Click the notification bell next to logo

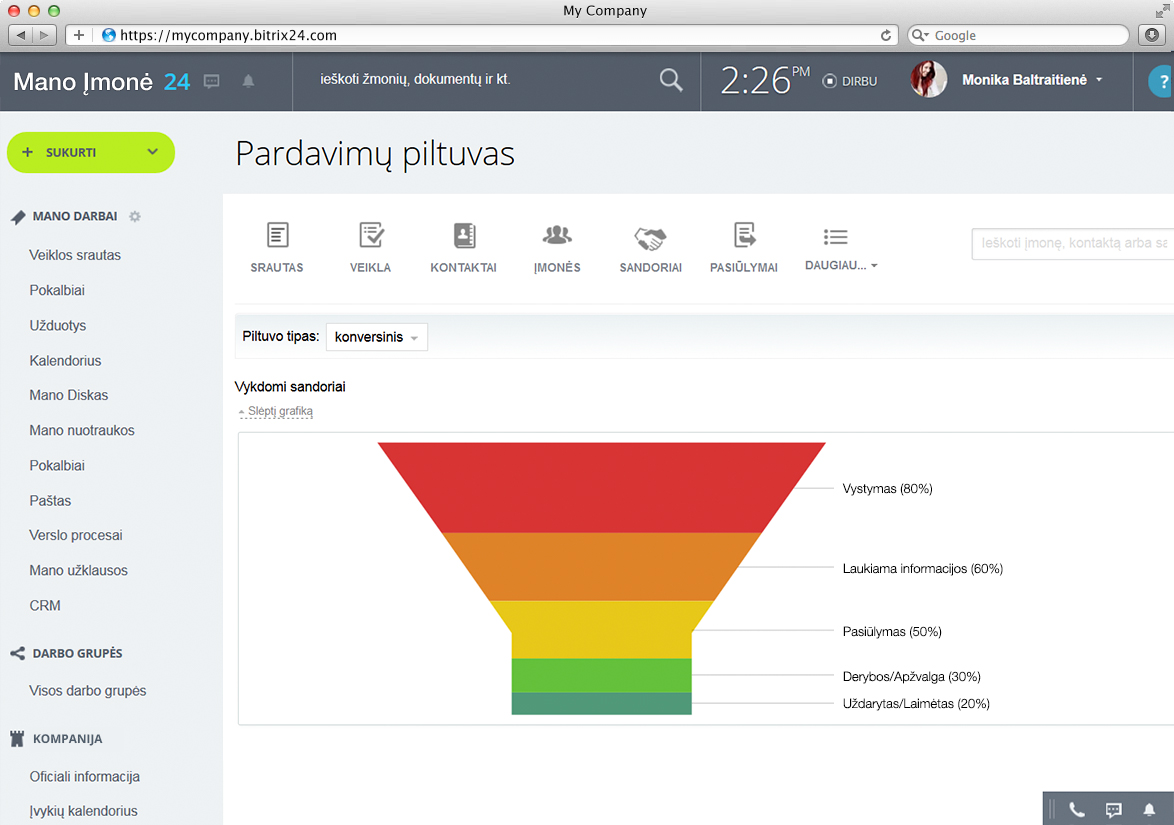tap(248, 81)
